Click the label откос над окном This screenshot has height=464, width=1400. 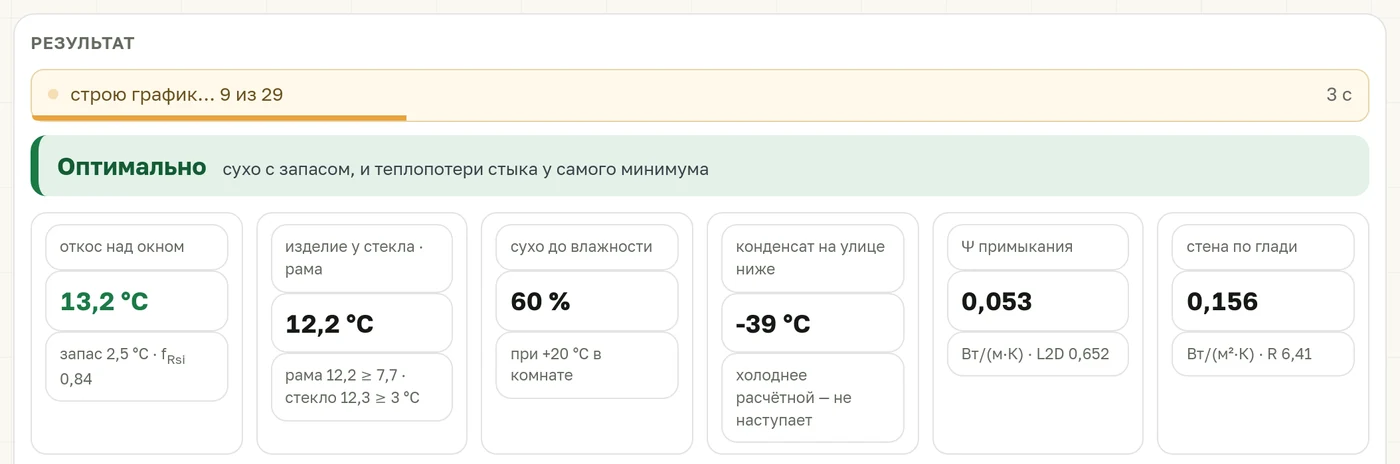[x=122, y=247]
